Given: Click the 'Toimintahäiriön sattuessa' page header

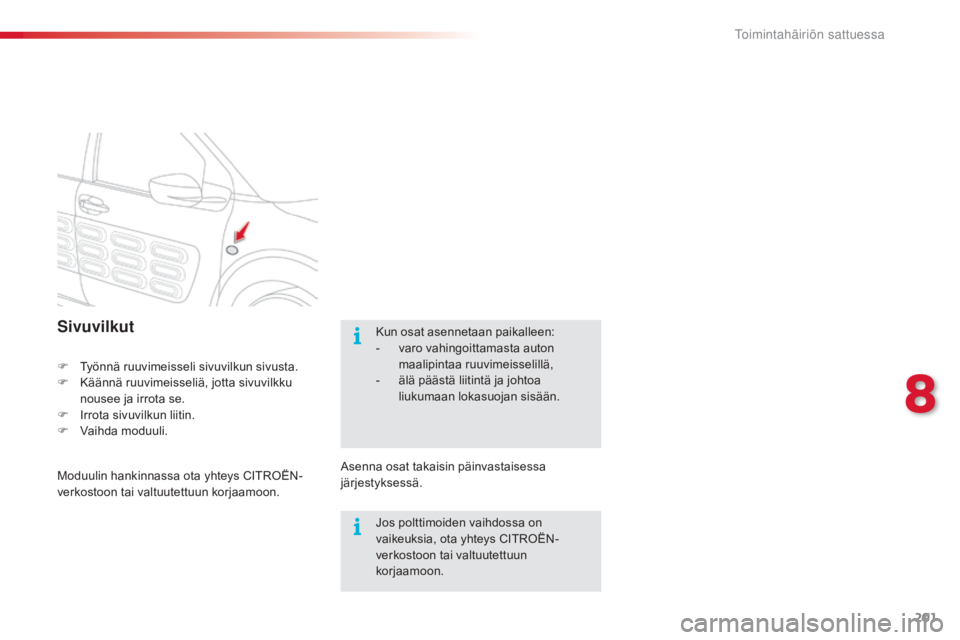Looking at the screenshot, I should pos(809,34).
